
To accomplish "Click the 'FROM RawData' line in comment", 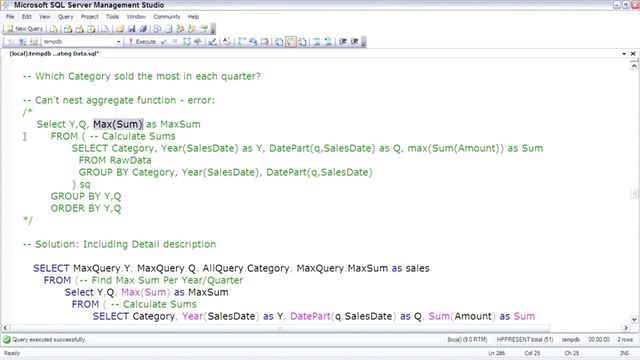I will point(115,160).
